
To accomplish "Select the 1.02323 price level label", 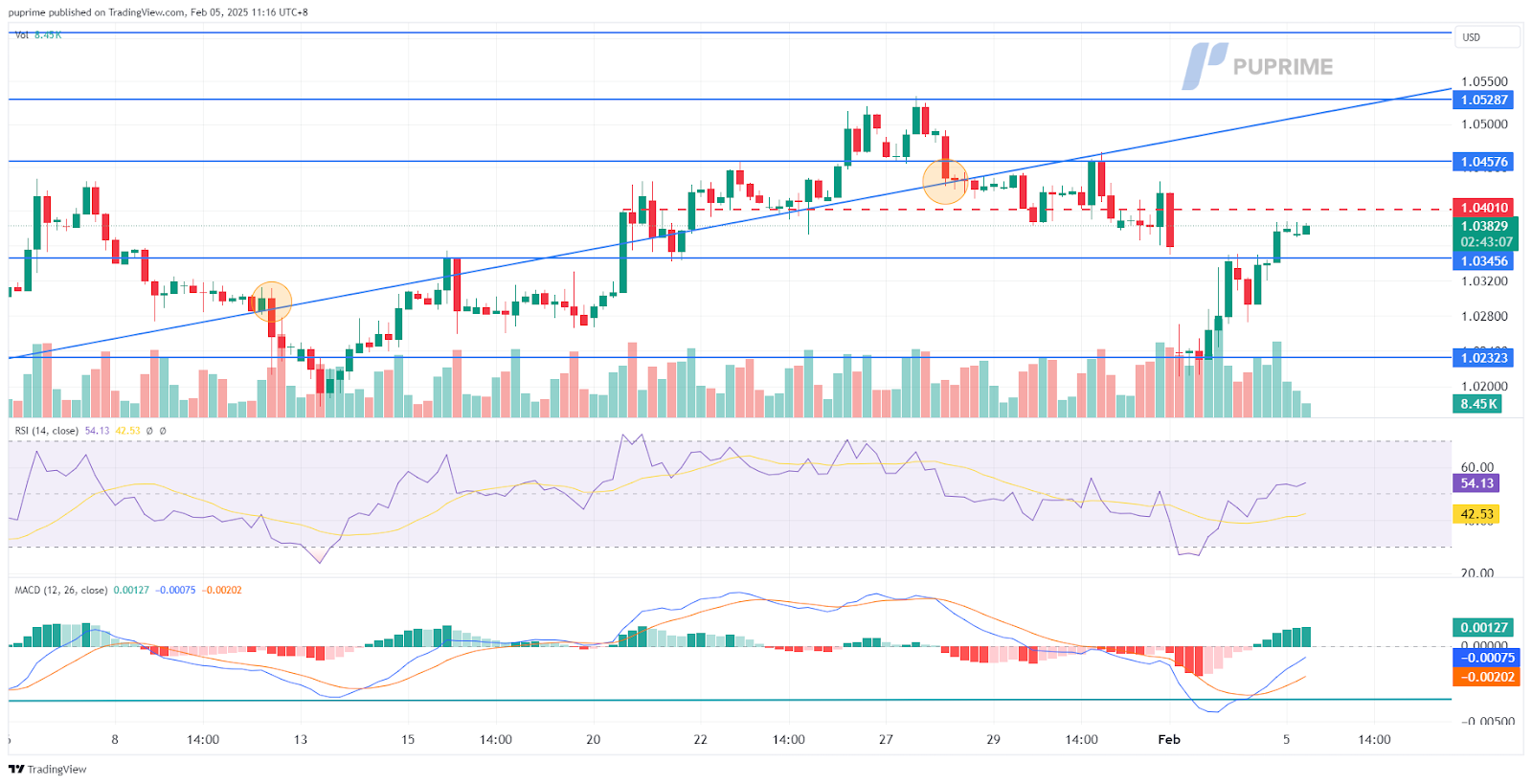I will click(x=1484, y=358).
